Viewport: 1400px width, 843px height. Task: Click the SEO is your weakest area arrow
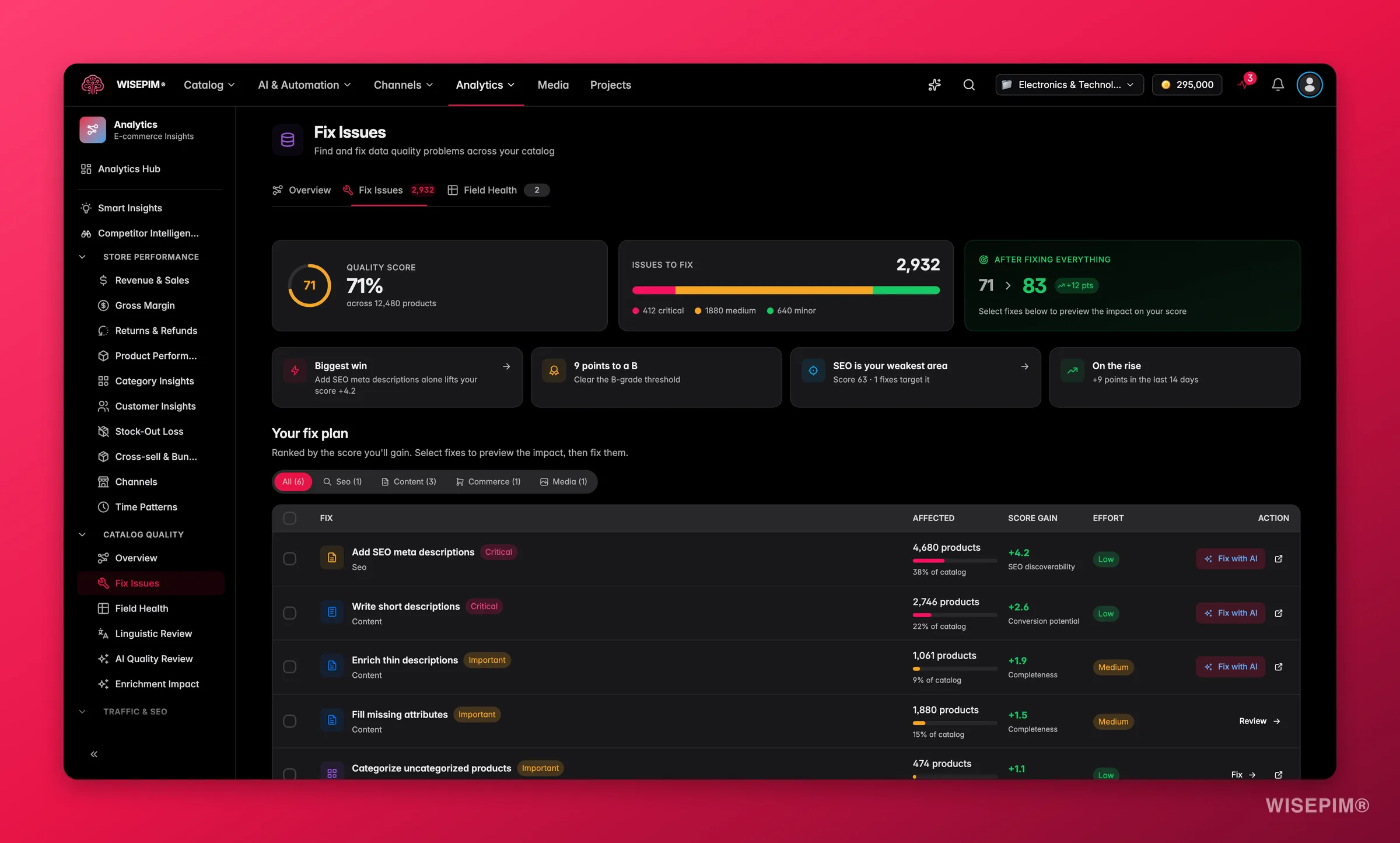[1025, 366]
